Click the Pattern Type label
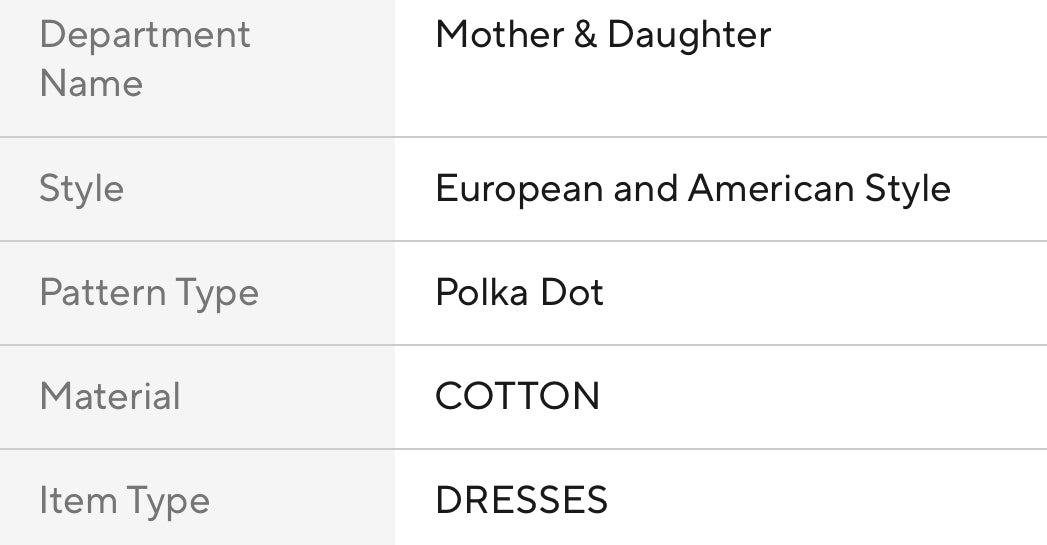 pos(148,293)
